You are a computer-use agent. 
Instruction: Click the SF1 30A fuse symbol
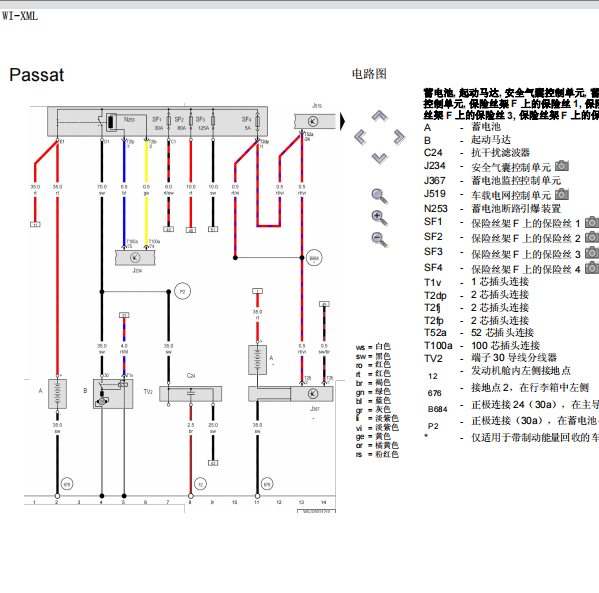coord(168,121)
